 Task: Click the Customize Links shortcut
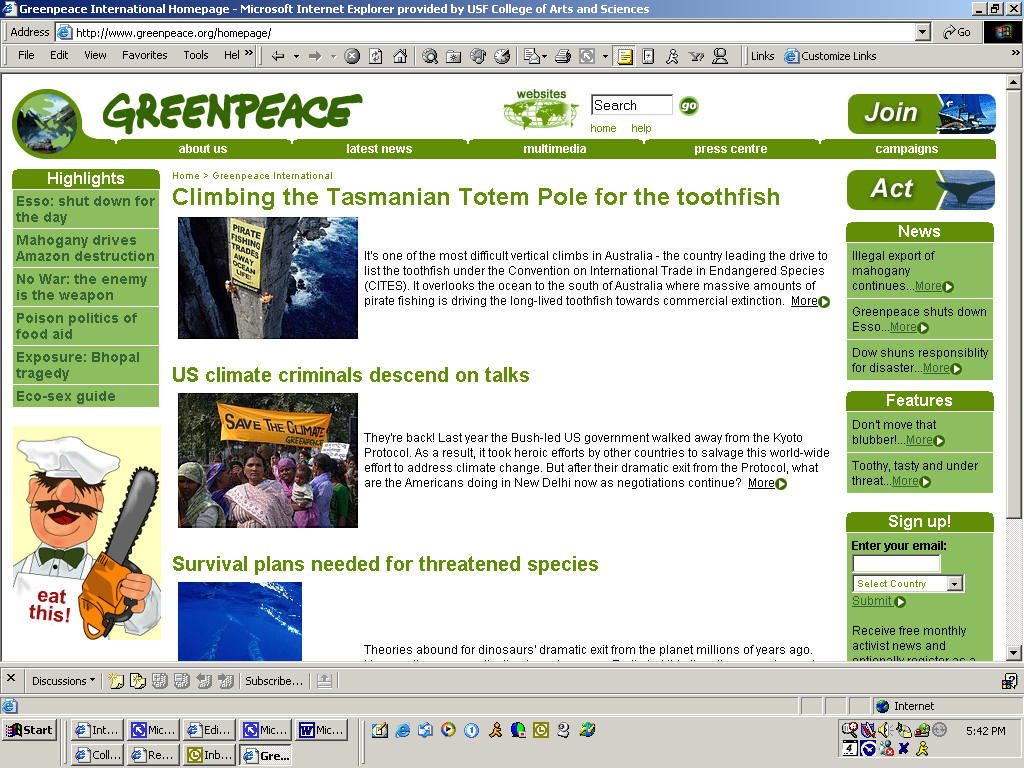pyautogui.click(x=831, y=56)
